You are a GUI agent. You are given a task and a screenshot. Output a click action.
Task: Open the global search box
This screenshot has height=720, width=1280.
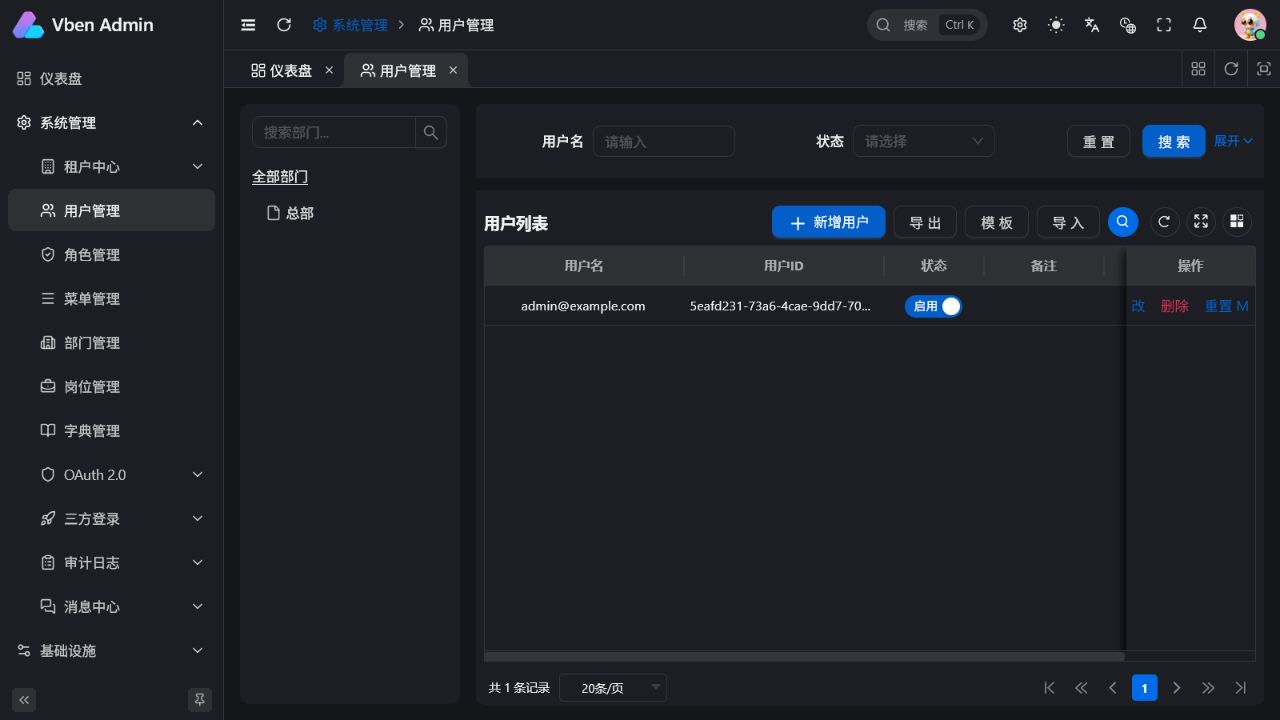[927, 25]
